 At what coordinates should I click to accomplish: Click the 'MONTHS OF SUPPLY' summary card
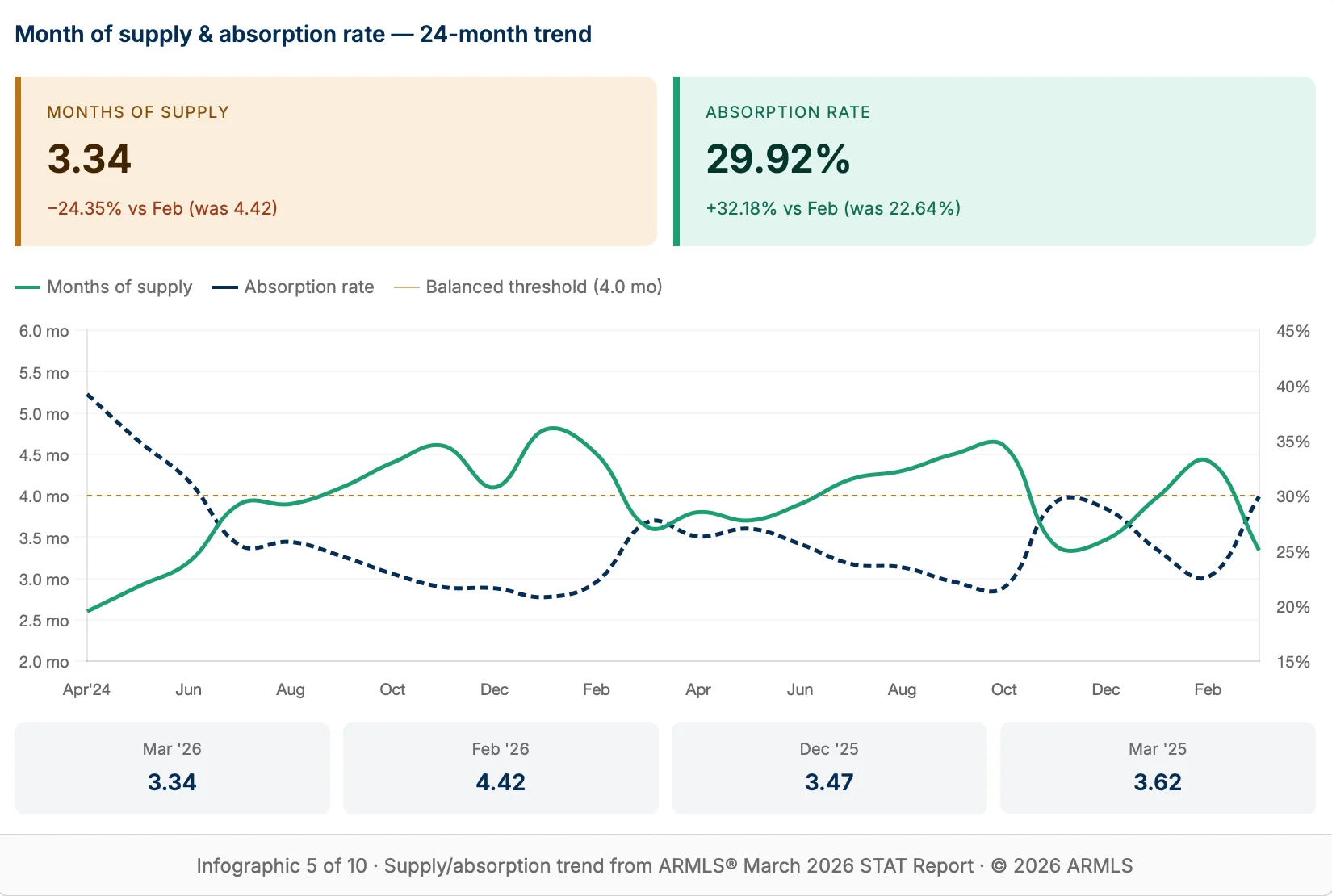coord(336,161)
